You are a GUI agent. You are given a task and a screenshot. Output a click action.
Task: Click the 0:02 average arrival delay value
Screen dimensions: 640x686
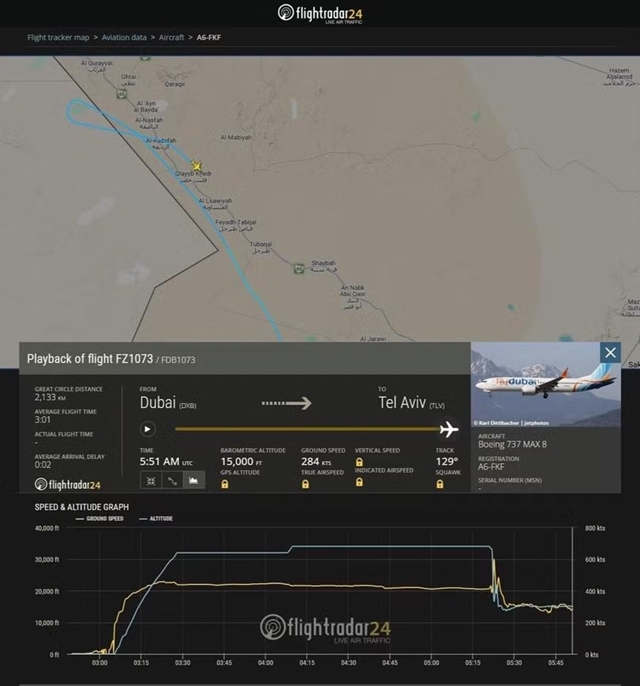pos(43,465)
